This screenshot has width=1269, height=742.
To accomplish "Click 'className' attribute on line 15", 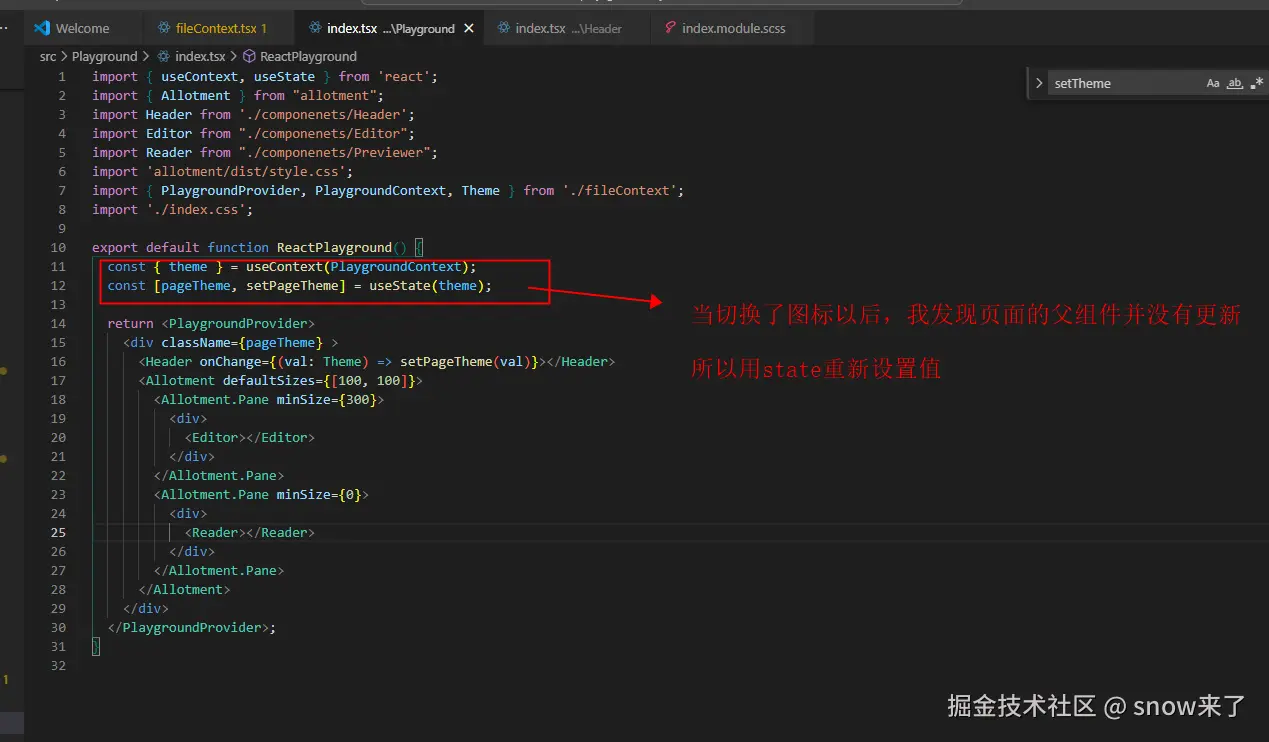I will 195,342.
